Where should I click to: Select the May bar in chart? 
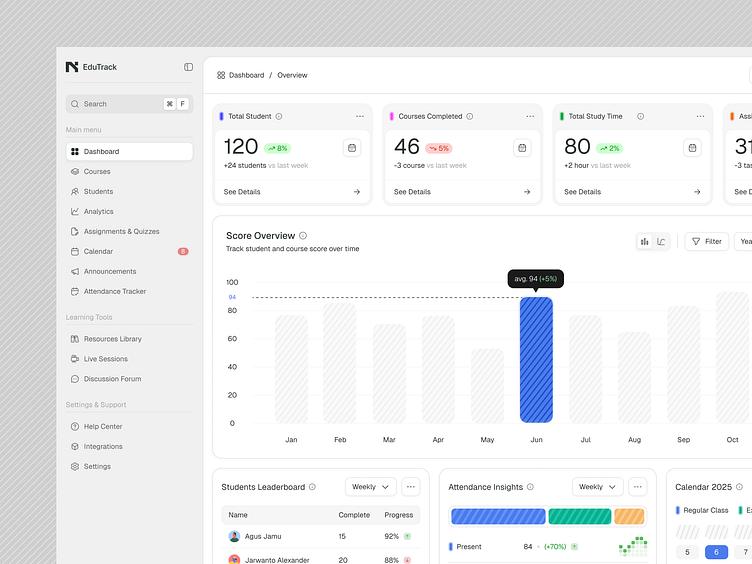487,386
